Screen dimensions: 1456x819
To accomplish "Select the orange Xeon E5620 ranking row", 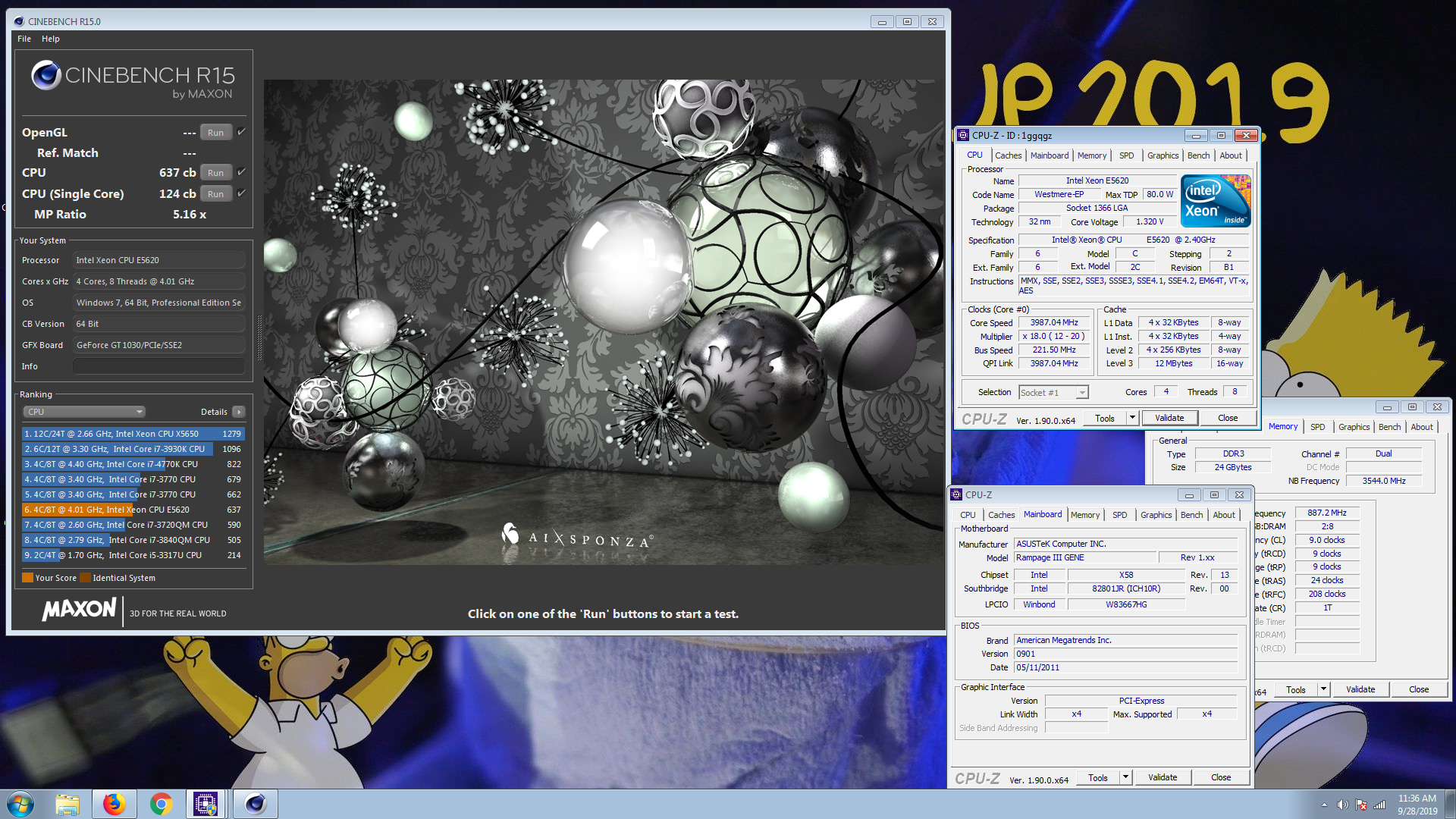I will point(133,510).
